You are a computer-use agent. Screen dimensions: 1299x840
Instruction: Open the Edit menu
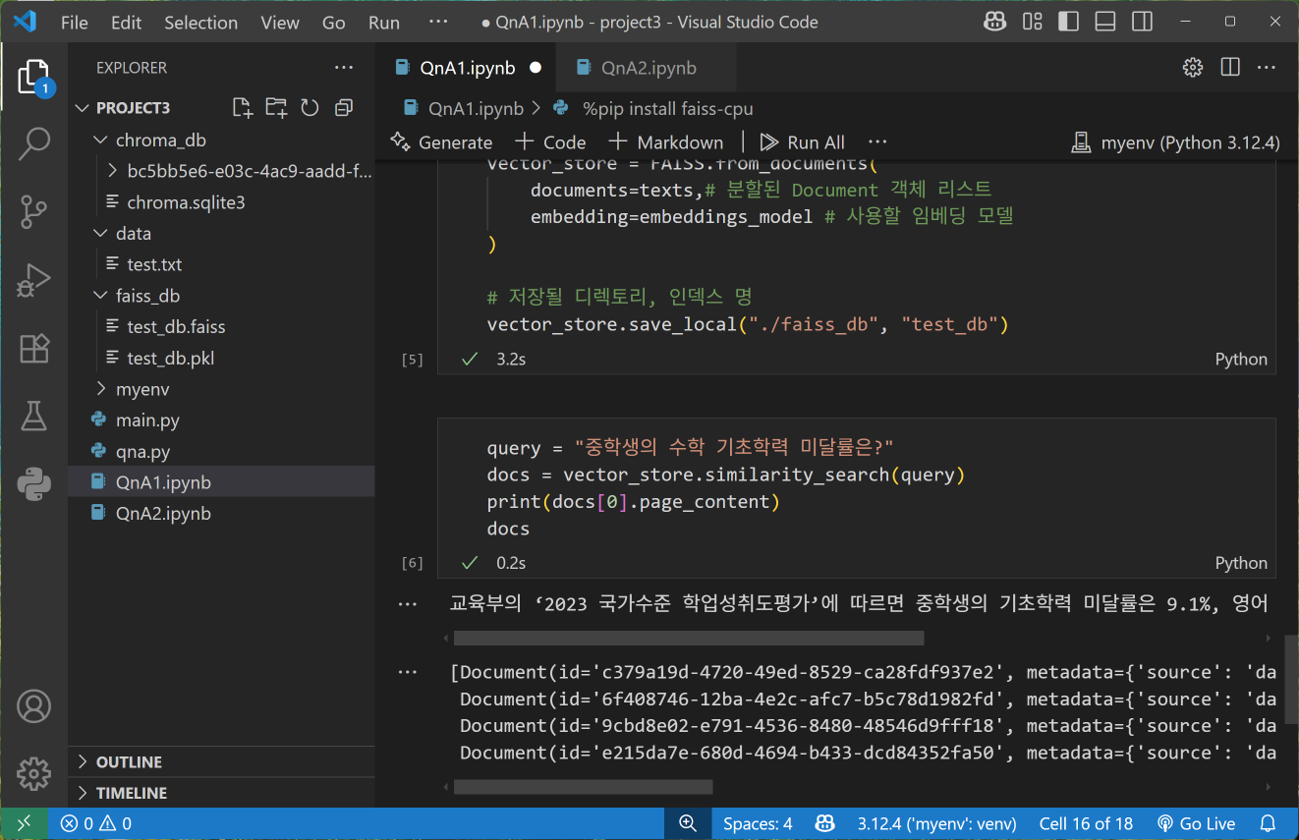[126, 22]
